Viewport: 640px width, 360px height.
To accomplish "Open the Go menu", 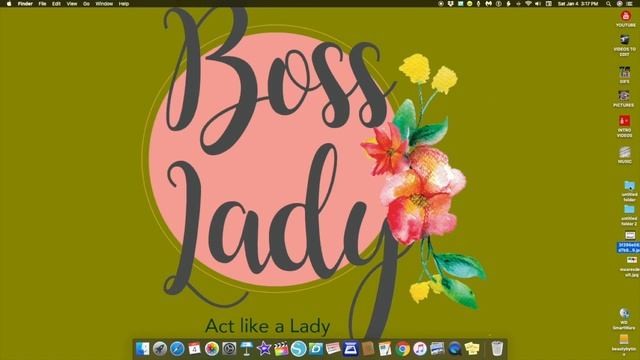I will (86, 4).
